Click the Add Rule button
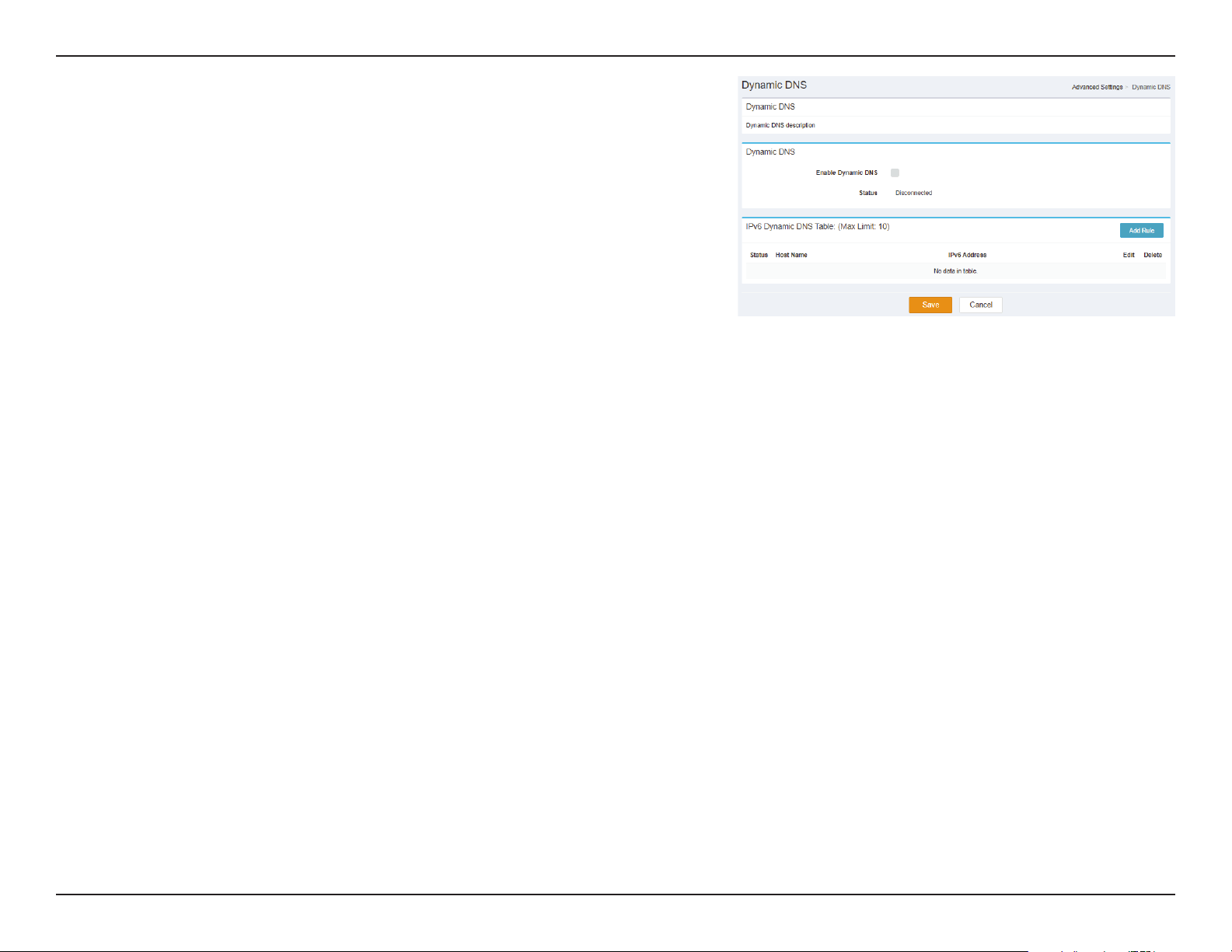The image size is (1232, 952). pos(1141,230)
